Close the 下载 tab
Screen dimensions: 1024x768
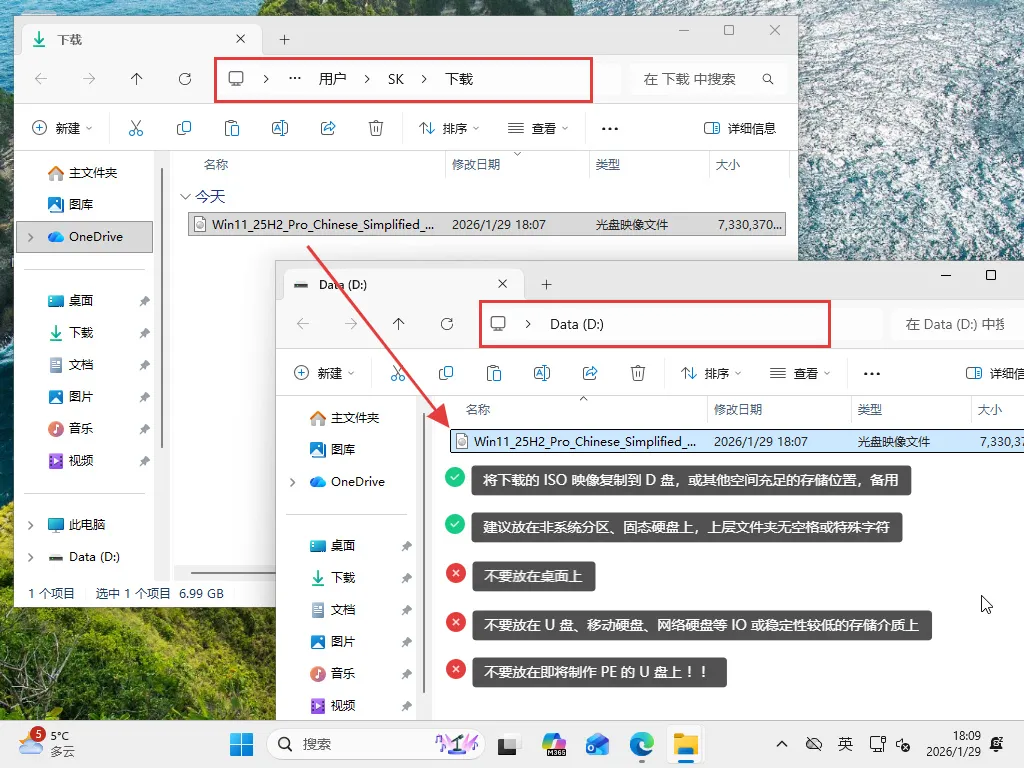click(241, 39)
